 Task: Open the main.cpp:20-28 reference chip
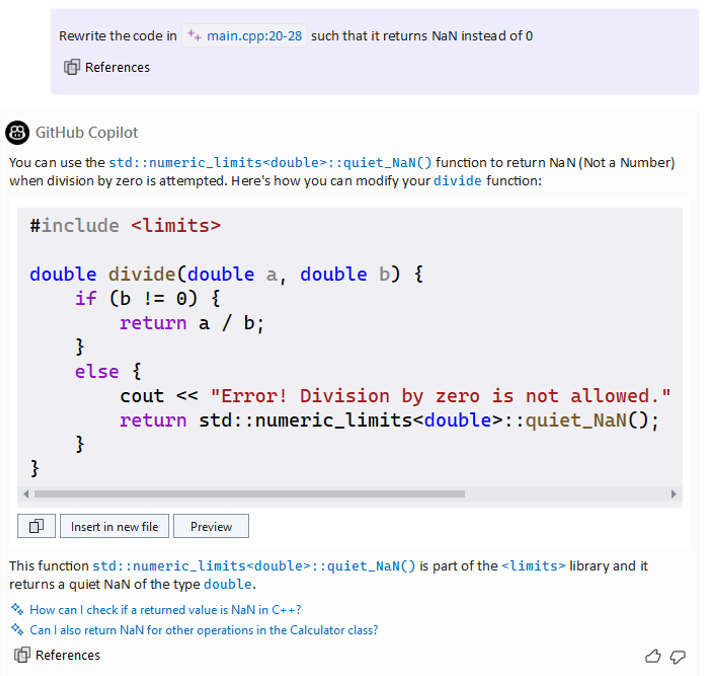pos(244,36)
